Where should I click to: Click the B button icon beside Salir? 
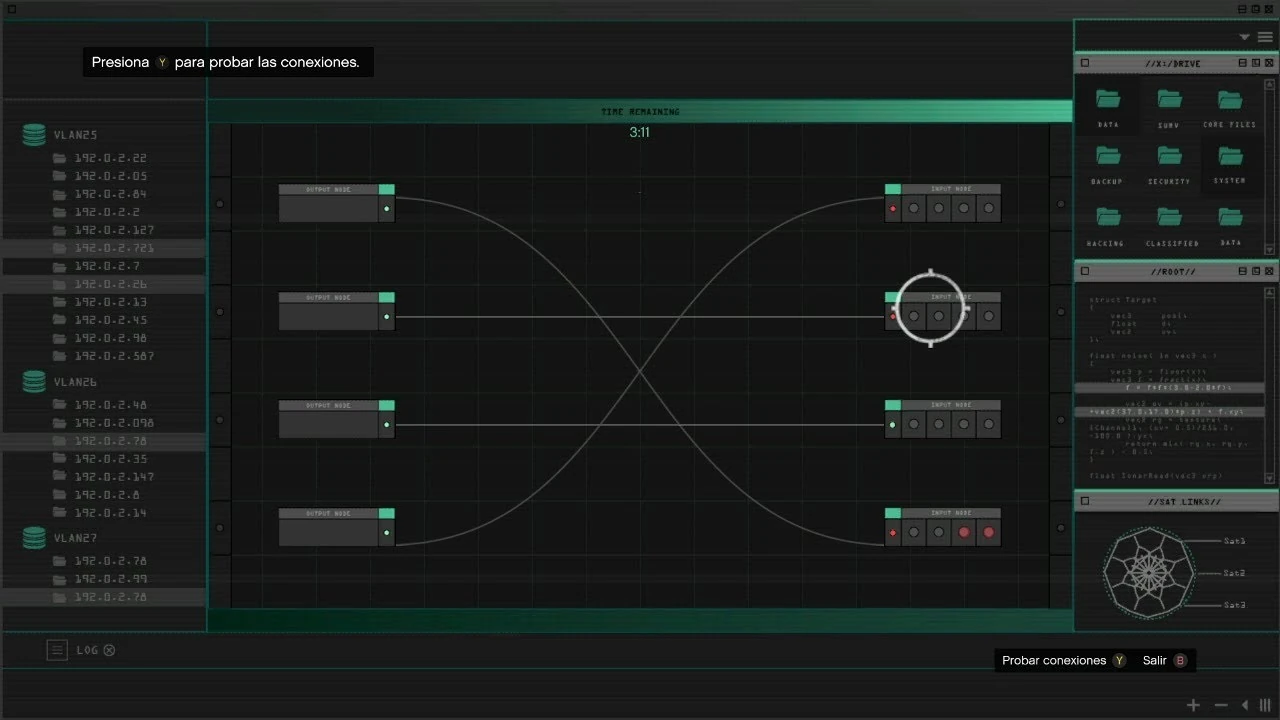(x=1180, y=660)
